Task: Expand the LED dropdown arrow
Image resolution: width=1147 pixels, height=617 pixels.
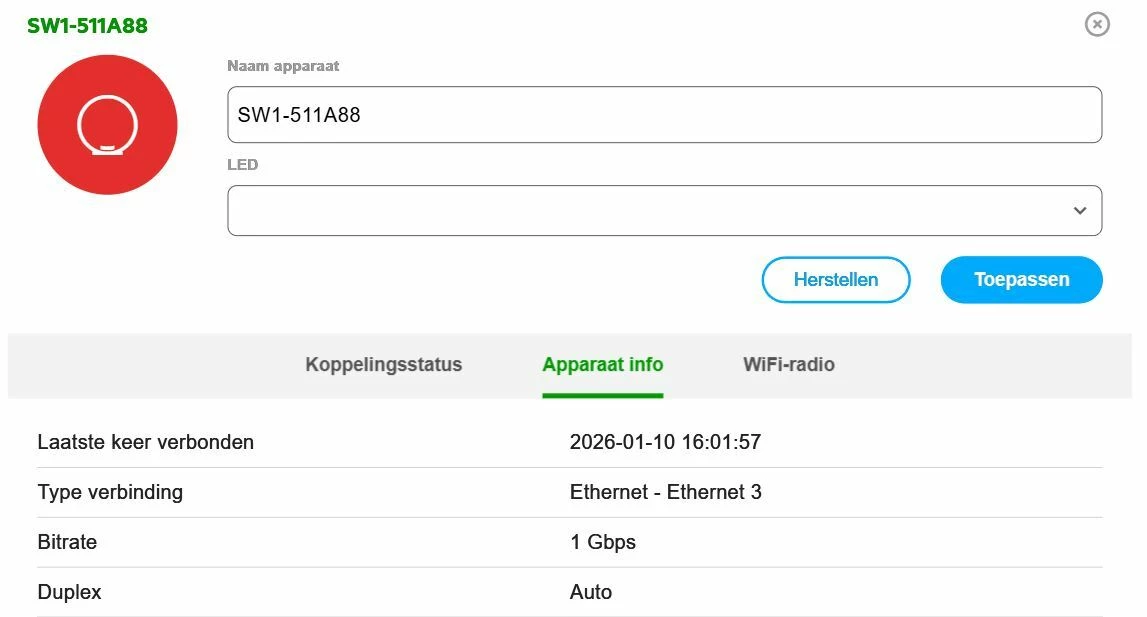Action: 1079,211
